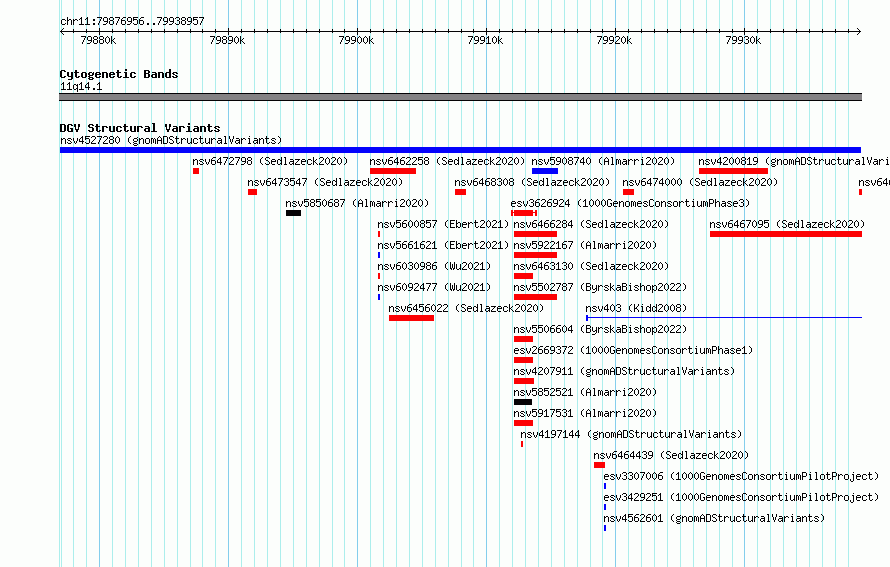Select nsv5852521 (Almarri2020) label
Screen dimensions: 890x567
pyautogui.click(x=585, y=392)
